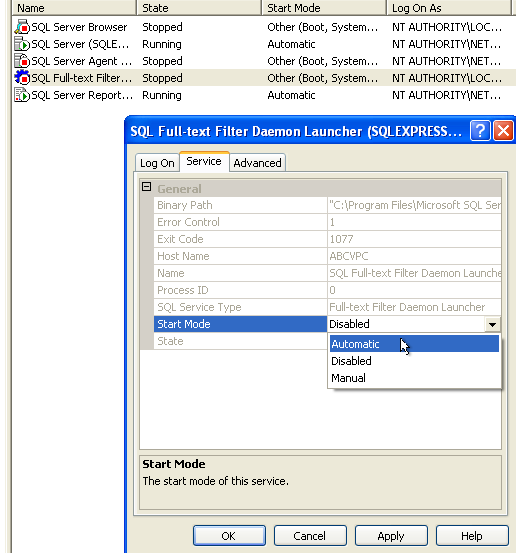Viewport: 516px width, 553px height.
Task: Click the Host Name property label
Action: point(183,256)
